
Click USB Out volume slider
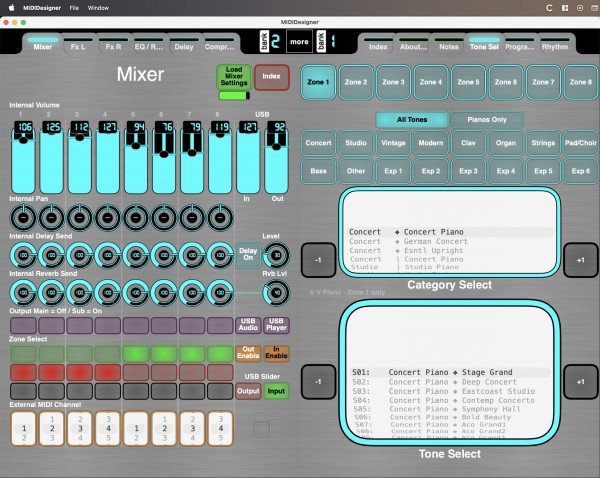click(276, 157)
